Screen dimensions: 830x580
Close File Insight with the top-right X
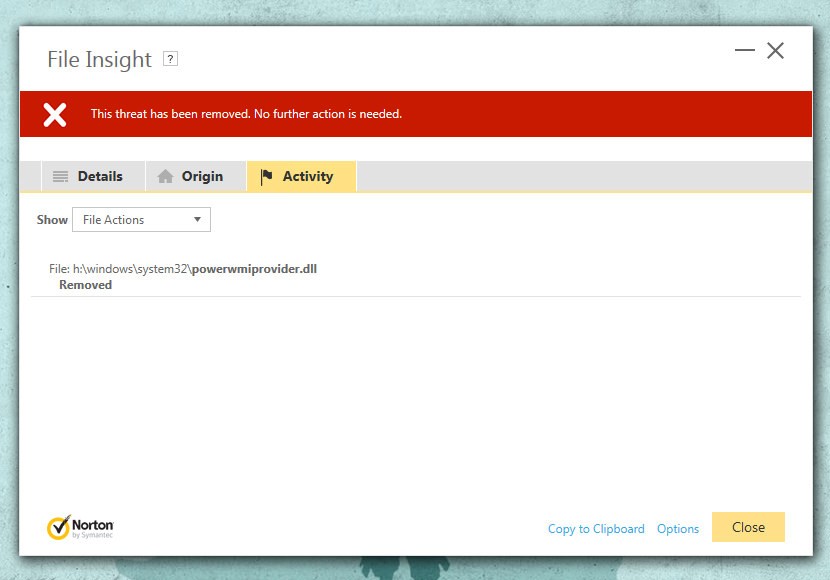(775, 51)
